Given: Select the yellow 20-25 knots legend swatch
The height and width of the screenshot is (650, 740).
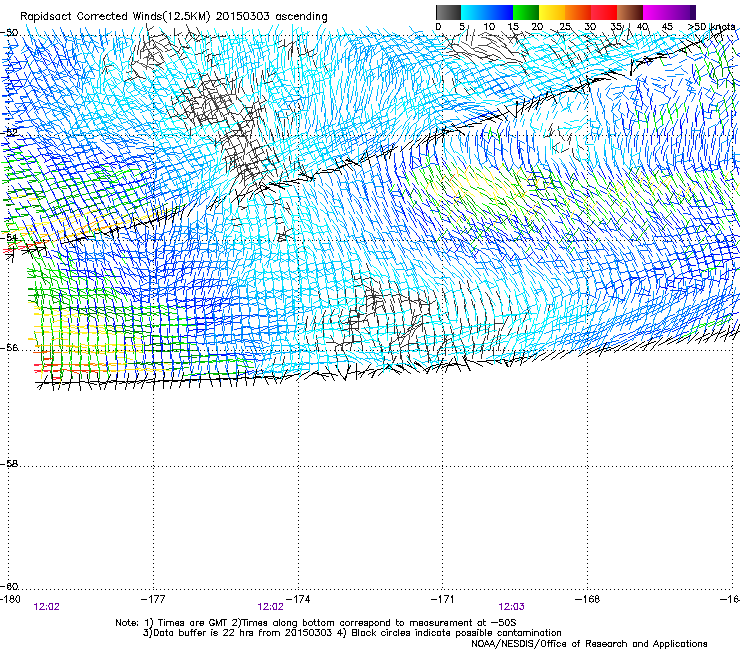Looking at the screenshot, I should tap(552, 12).
